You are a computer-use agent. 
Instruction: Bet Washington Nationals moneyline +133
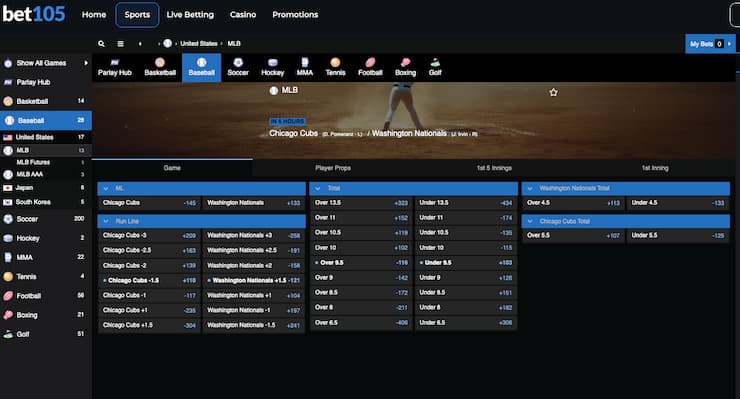254,203
